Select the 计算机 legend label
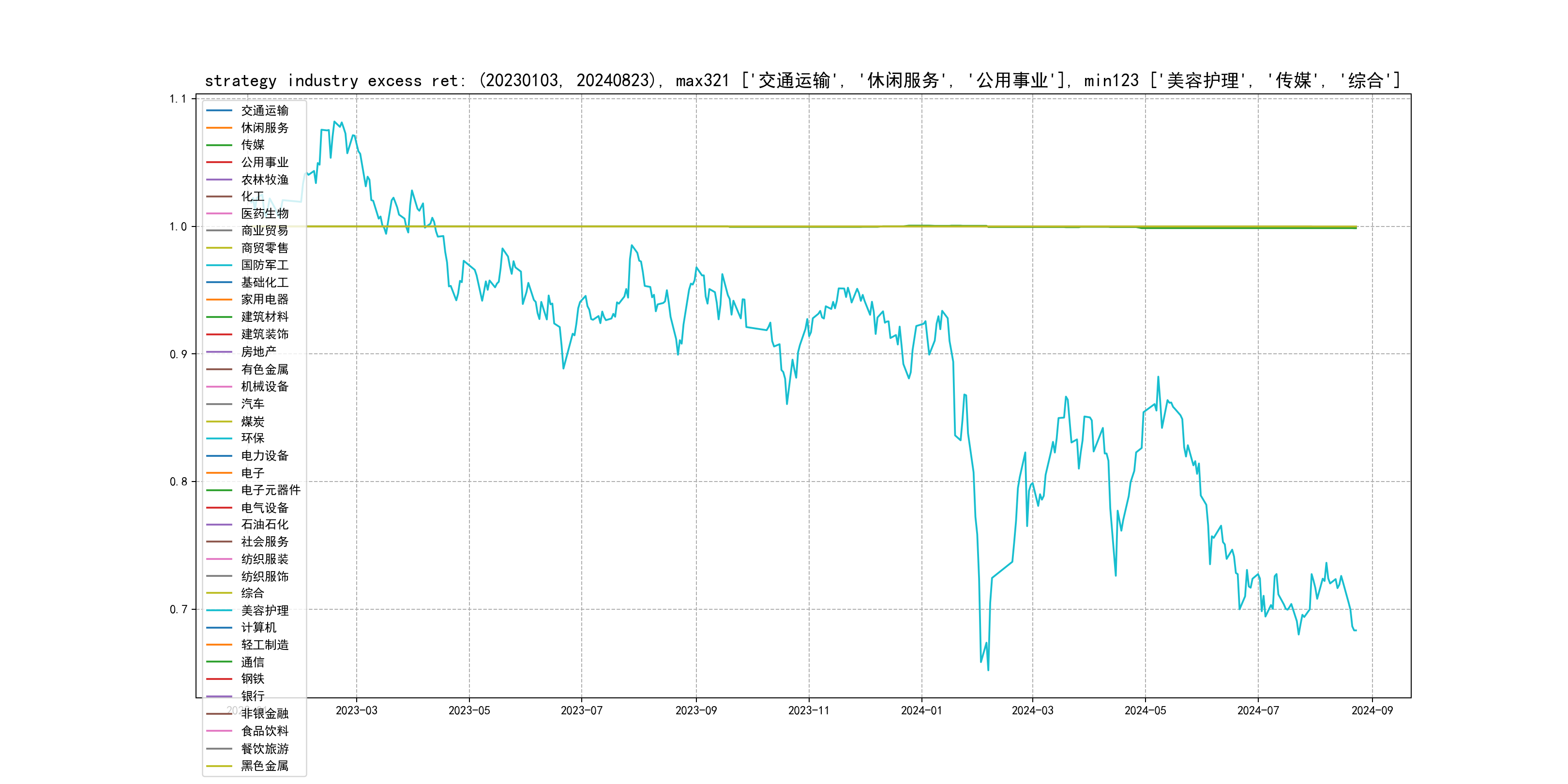The image size is (1568, 784). [258, 628]
